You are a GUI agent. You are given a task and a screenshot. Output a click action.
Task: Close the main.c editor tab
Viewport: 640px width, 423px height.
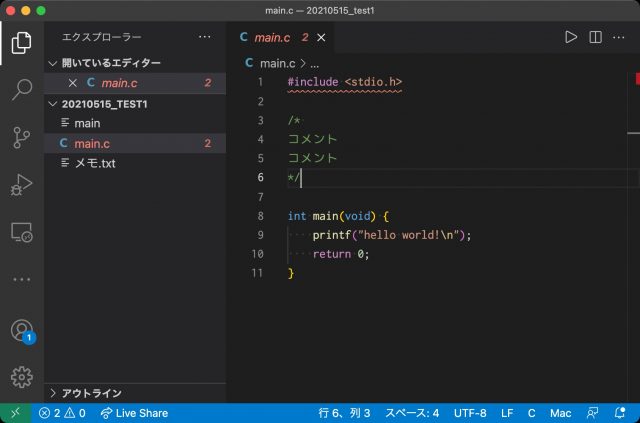[321, 38]
